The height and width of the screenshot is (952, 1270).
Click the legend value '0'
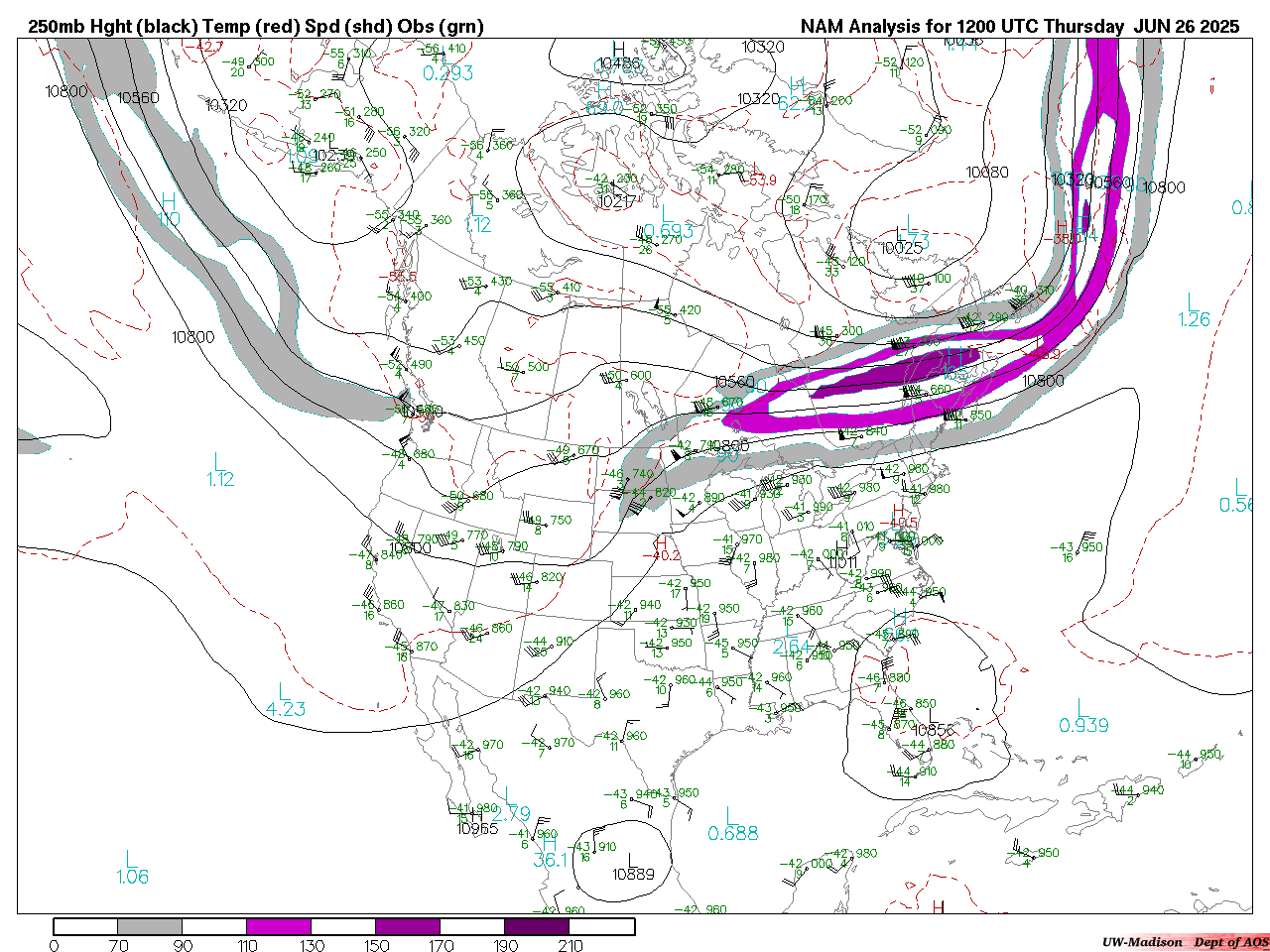pyautogui.click(x=54, y=945)
